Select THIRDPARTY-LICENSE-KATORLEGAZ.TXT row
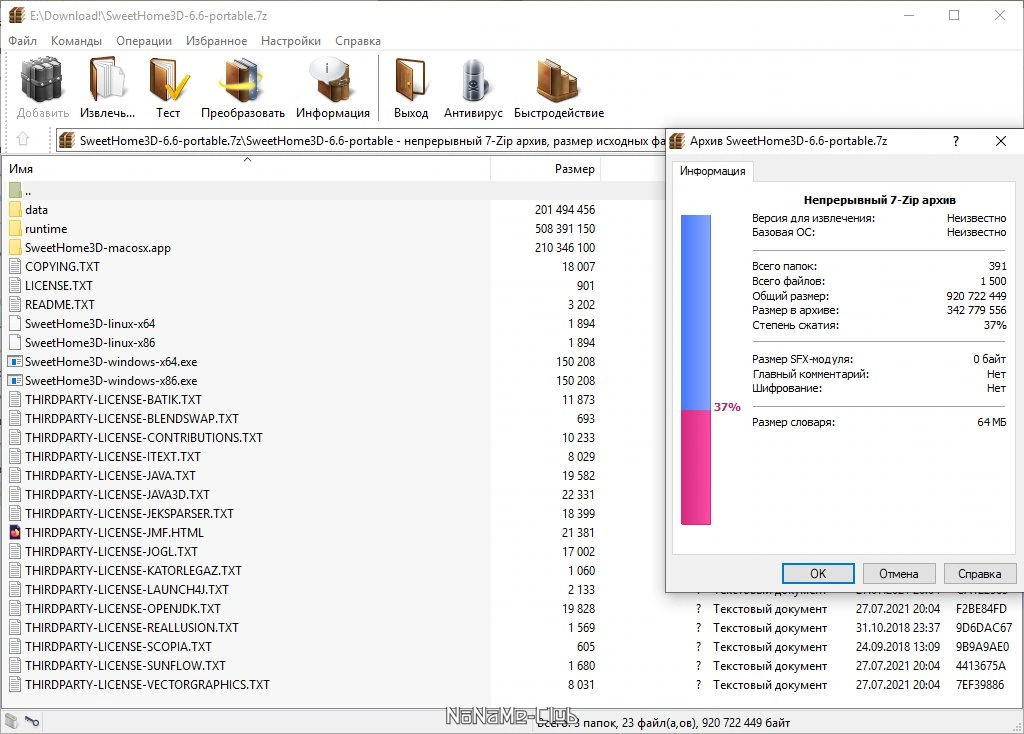1024x734 pixels. coord(333,570)
